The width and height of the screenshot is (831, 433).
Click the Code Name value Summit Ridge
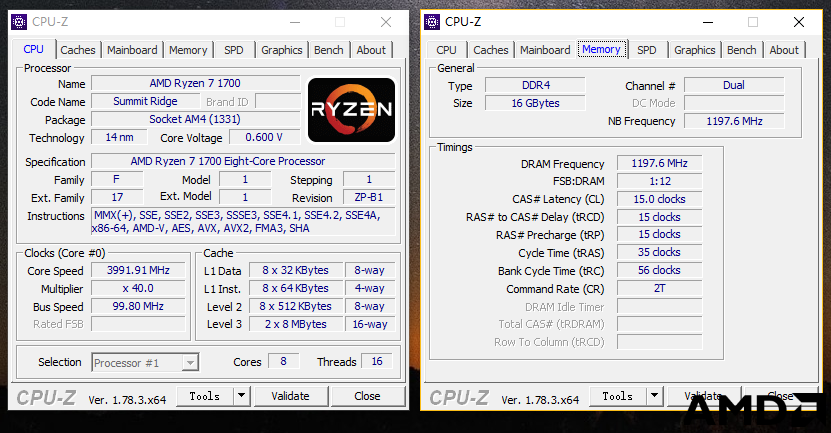[145, 101]
